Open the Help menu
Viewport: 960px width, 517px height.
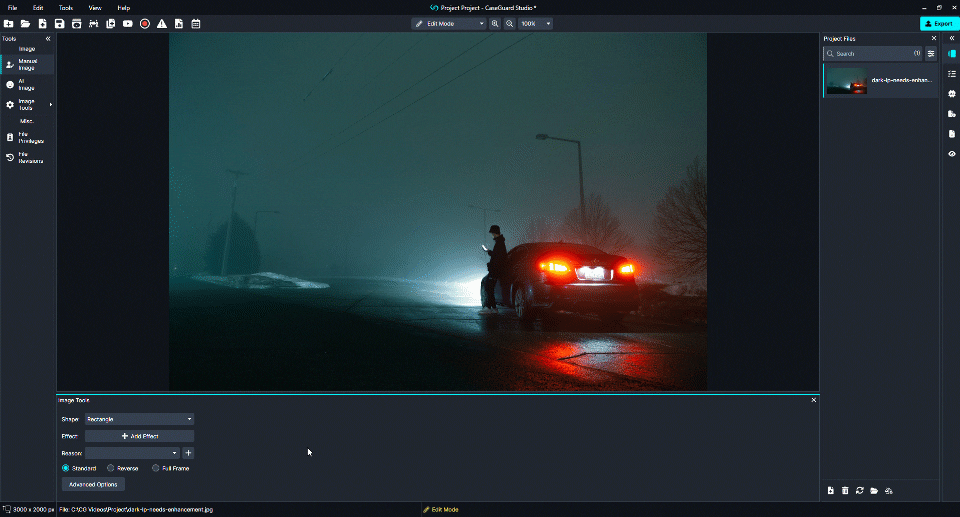pyautogui.click(x=124, y=8)
